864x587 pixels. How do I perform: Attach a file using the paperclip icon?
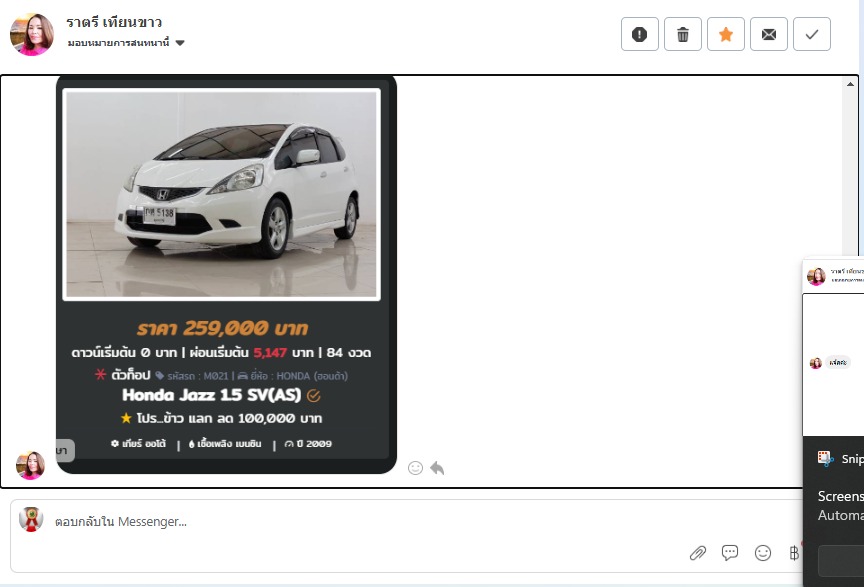698,553
